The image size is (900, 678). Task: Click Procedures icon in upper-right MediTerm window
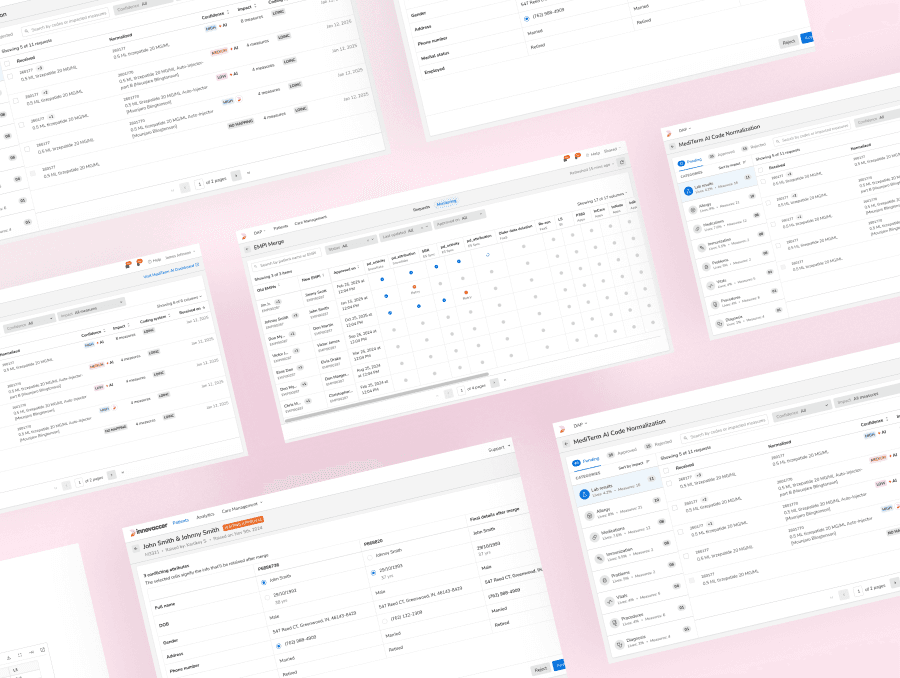(x=715, y=304)
